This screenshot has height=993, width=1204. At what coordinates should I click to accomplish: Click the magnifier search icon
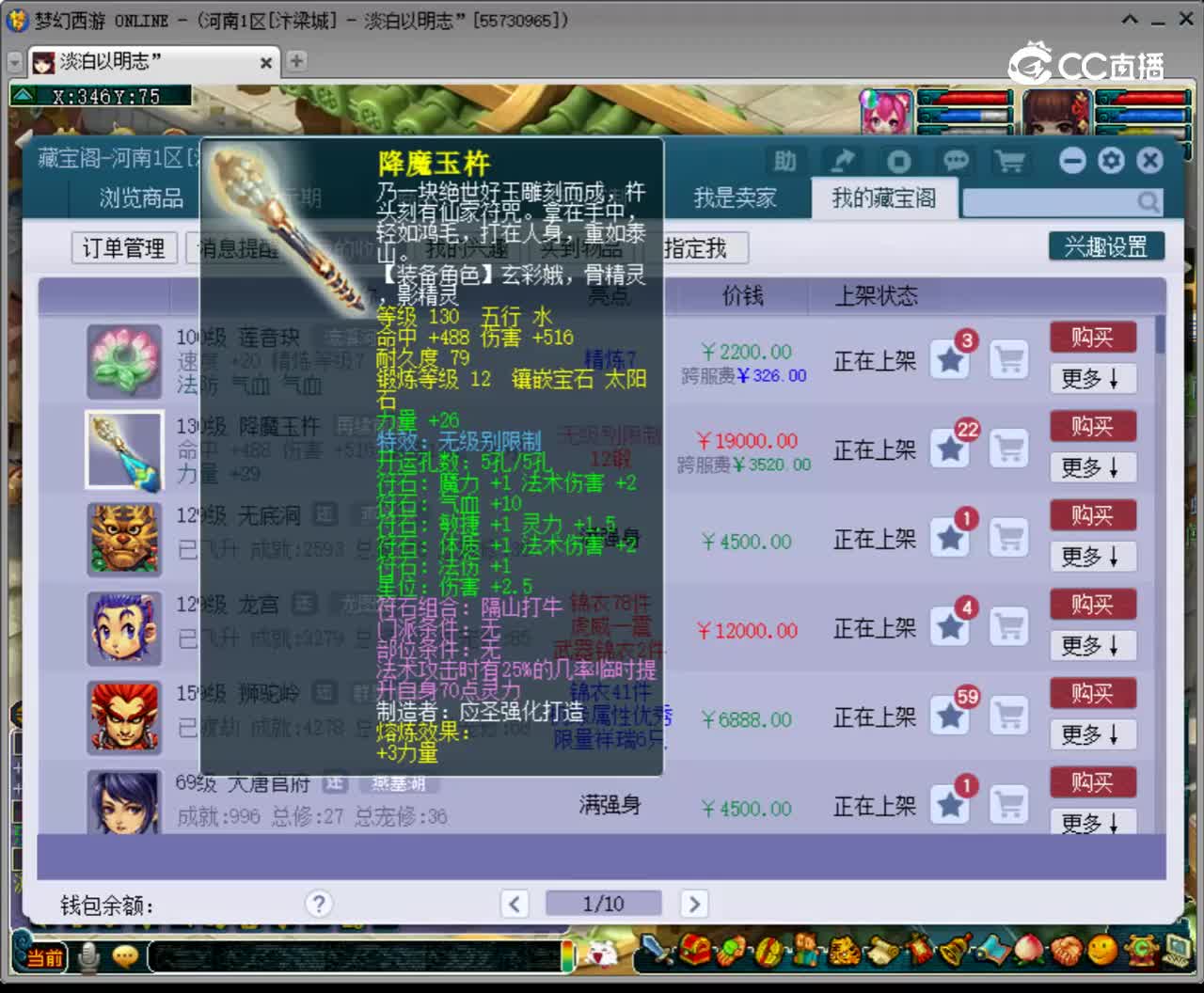(x=1148, y=201)
